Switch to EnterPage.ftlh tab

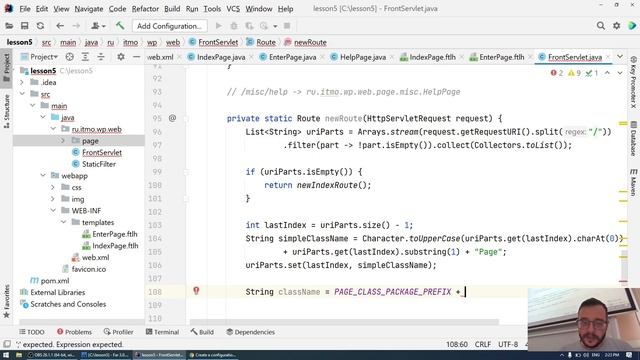coord(501,57)
